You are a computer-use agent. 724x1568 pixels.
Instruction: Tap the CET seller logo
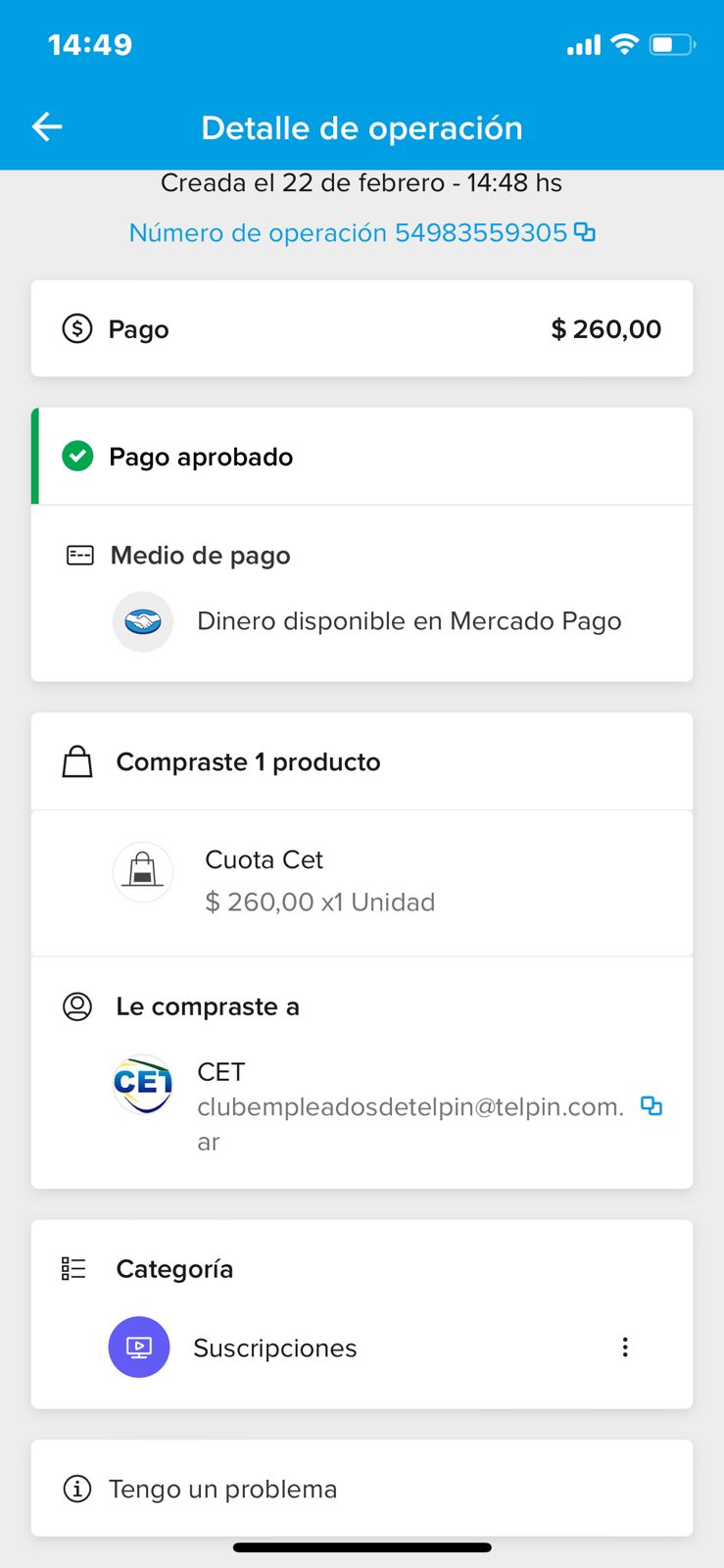pyautogui.click(x=143, y=1083)
